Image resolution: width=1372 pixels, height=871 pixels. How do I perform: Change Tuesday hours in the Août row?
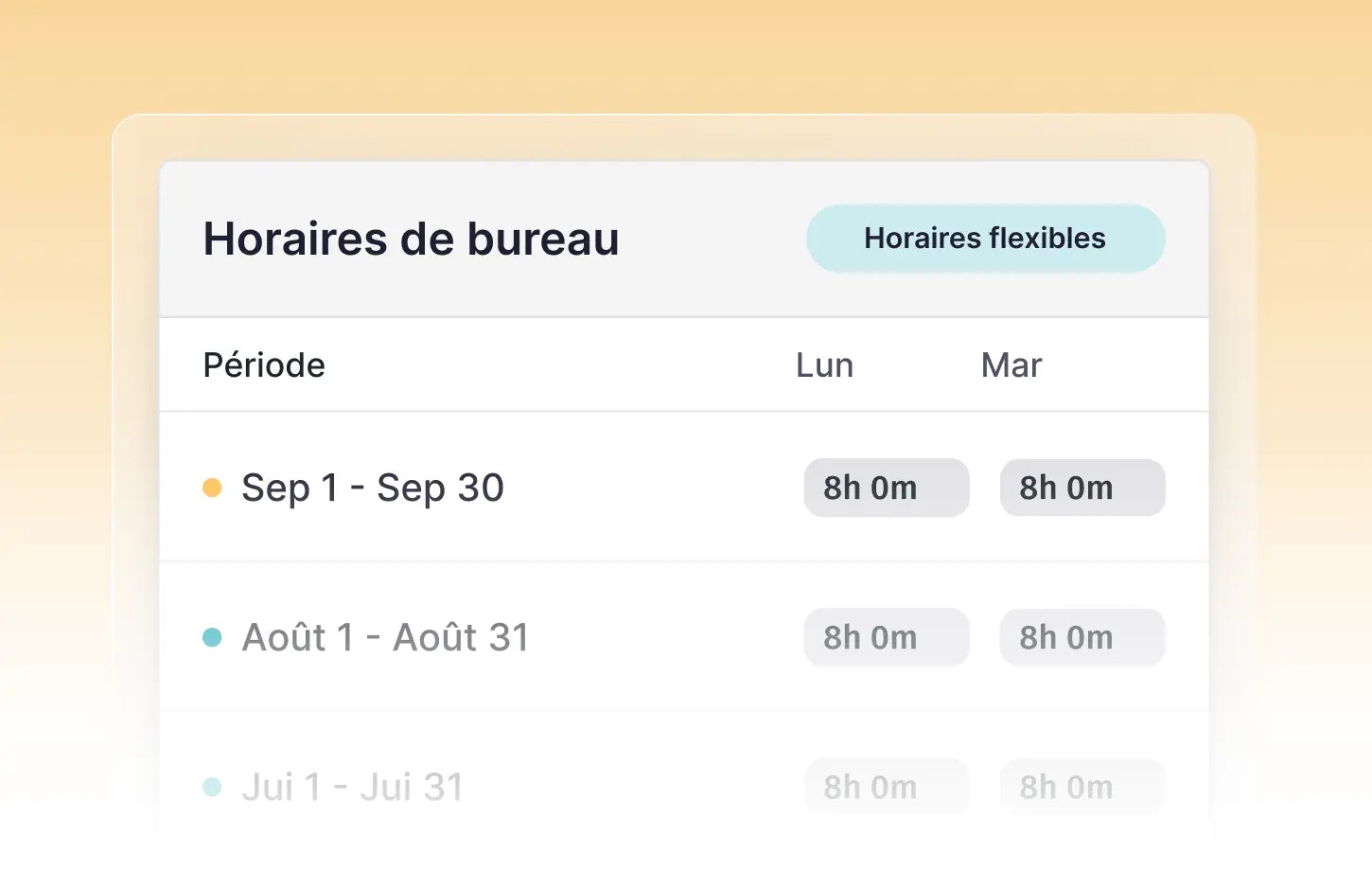[x=1082, y=637]
